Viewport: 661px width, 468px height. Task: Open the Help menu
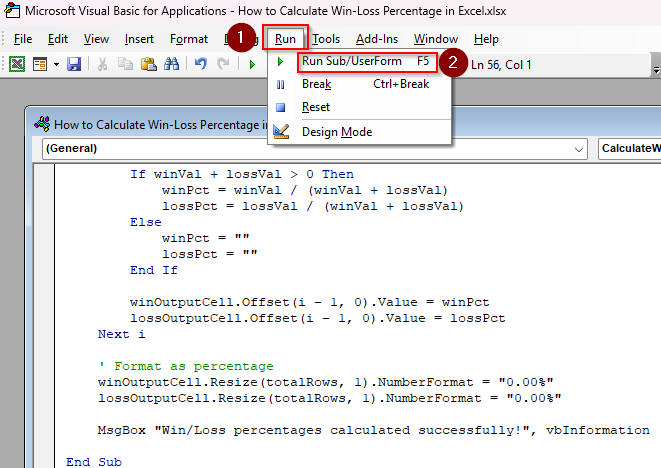click(x=486, y=39)
